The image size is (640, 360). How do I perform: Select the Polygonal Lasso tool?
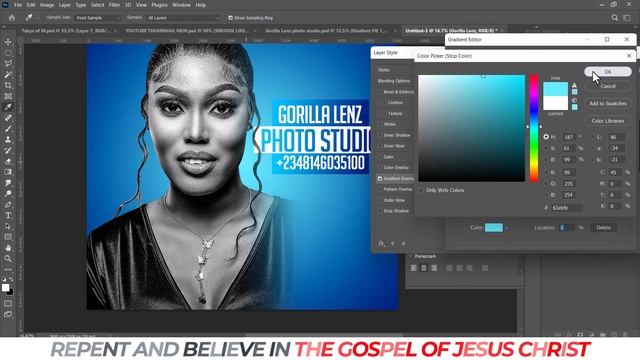8,64
